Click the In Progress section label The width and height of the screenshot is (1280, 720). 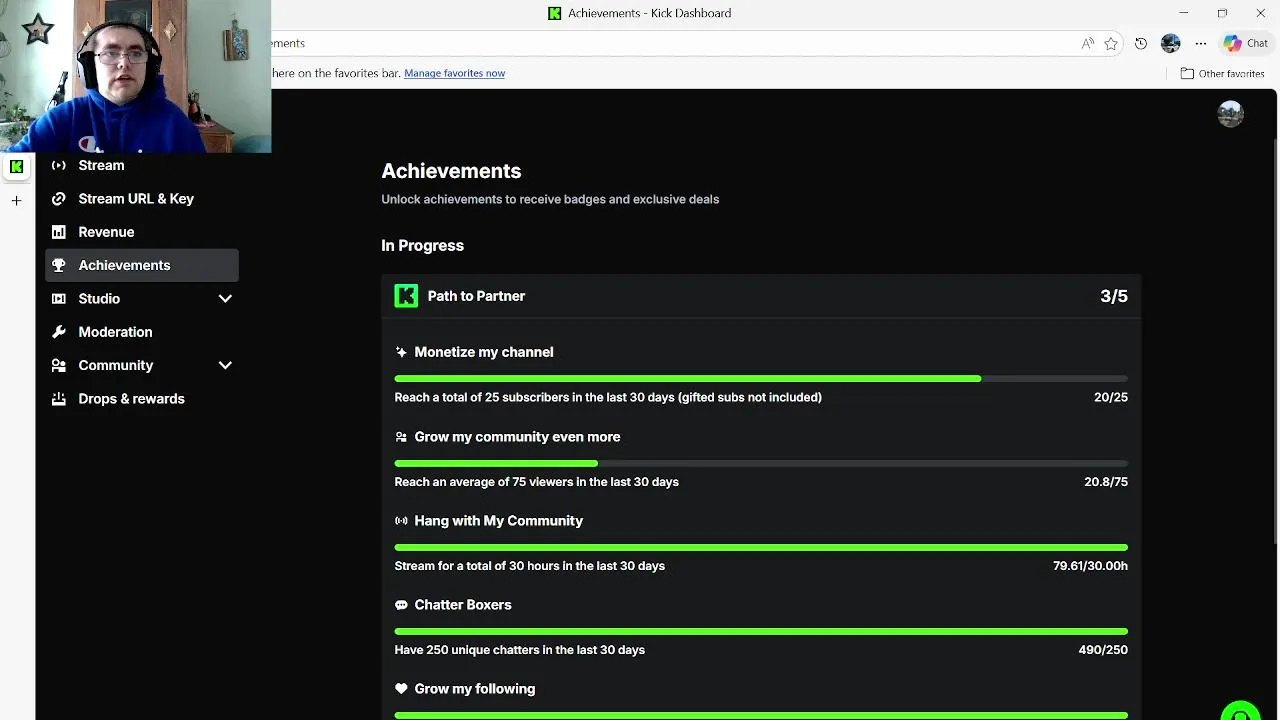click(x=422, y=245)
